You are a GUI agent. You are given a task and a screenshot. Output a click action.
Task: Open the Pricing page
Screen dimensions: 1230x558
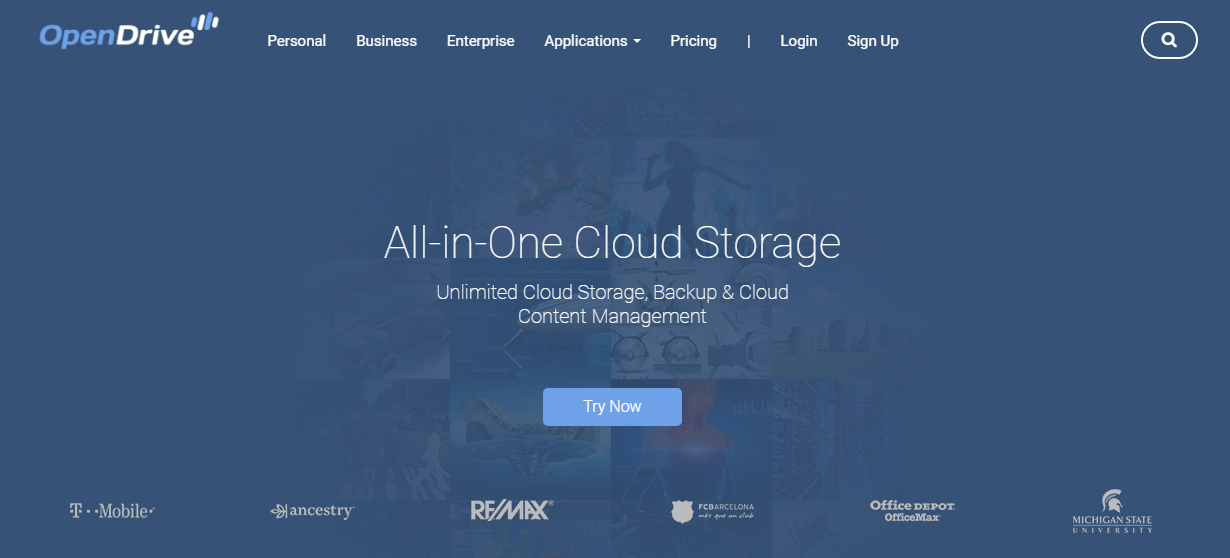(x=693, y=41)
